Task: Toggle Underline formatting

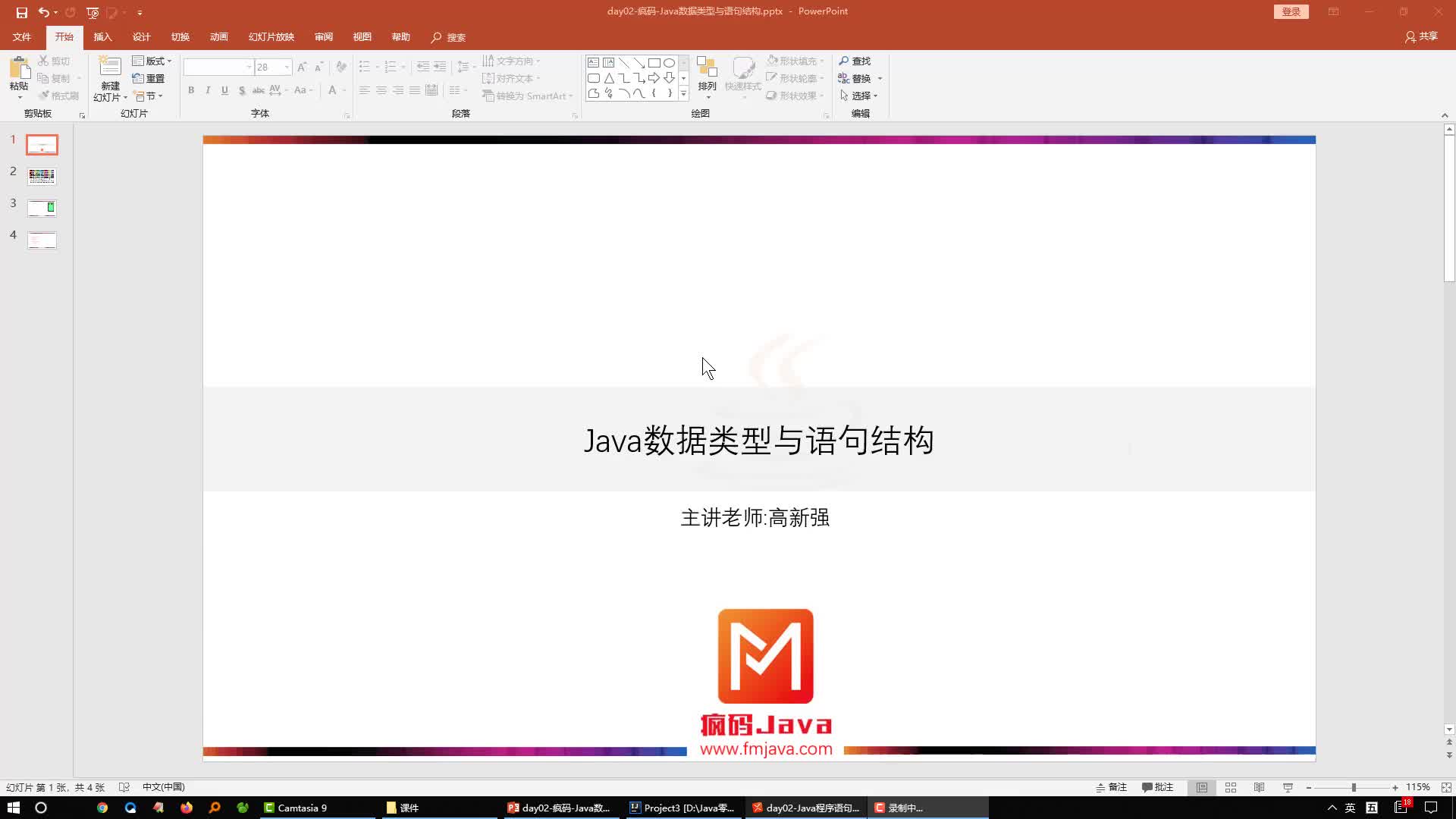Action: point(224,90)
